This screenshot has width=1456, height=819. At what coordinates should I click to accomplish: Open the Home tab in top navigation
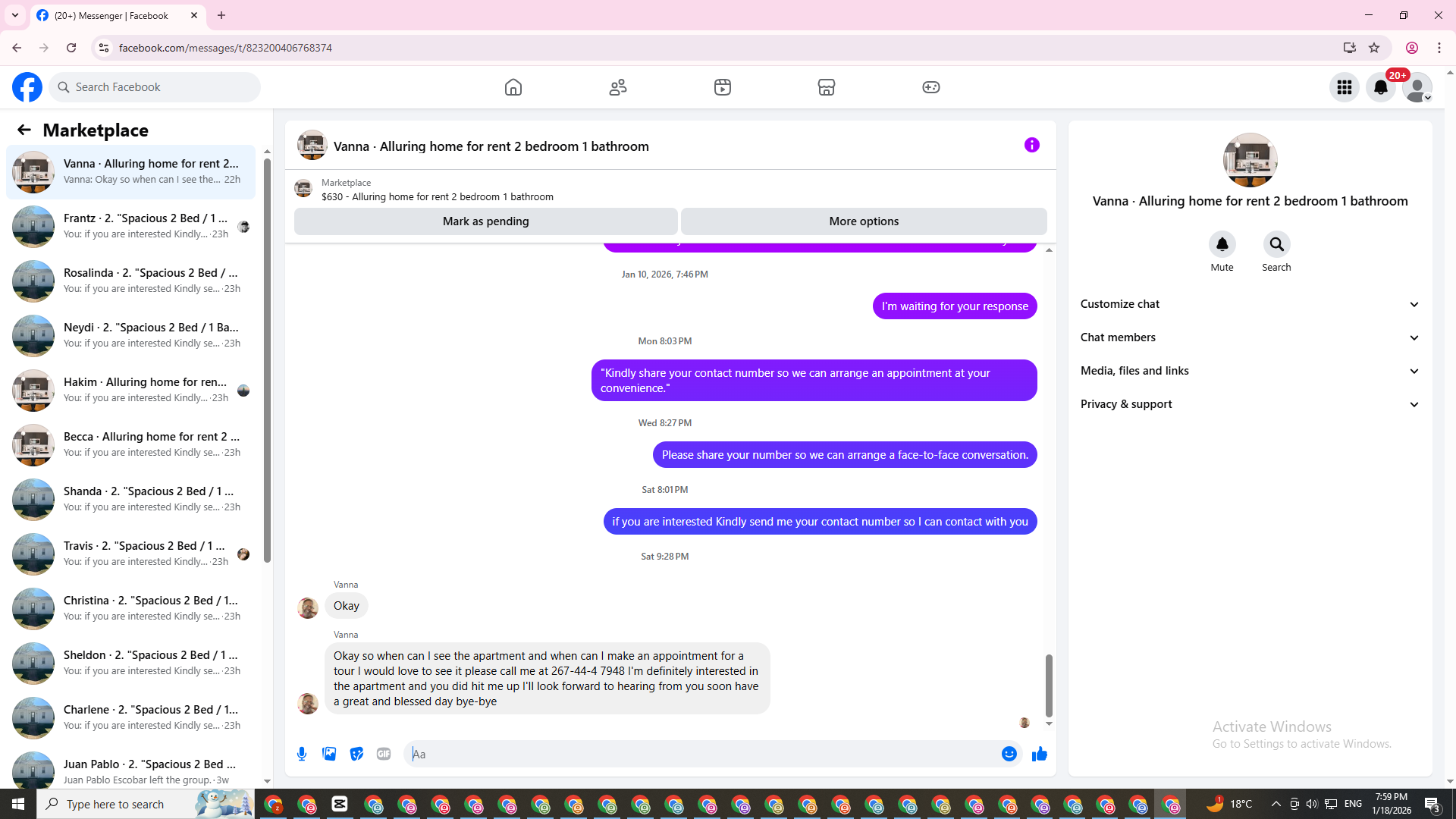click(513, 87)
